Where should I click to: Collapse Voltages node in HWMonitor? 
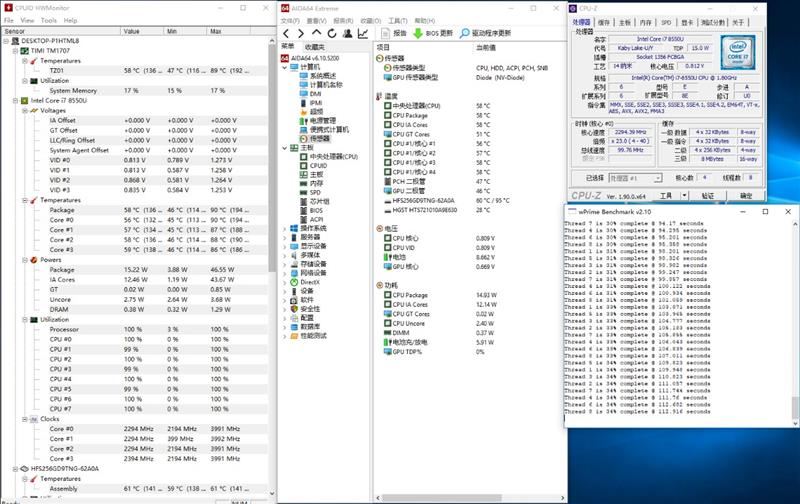click(24, 111)
